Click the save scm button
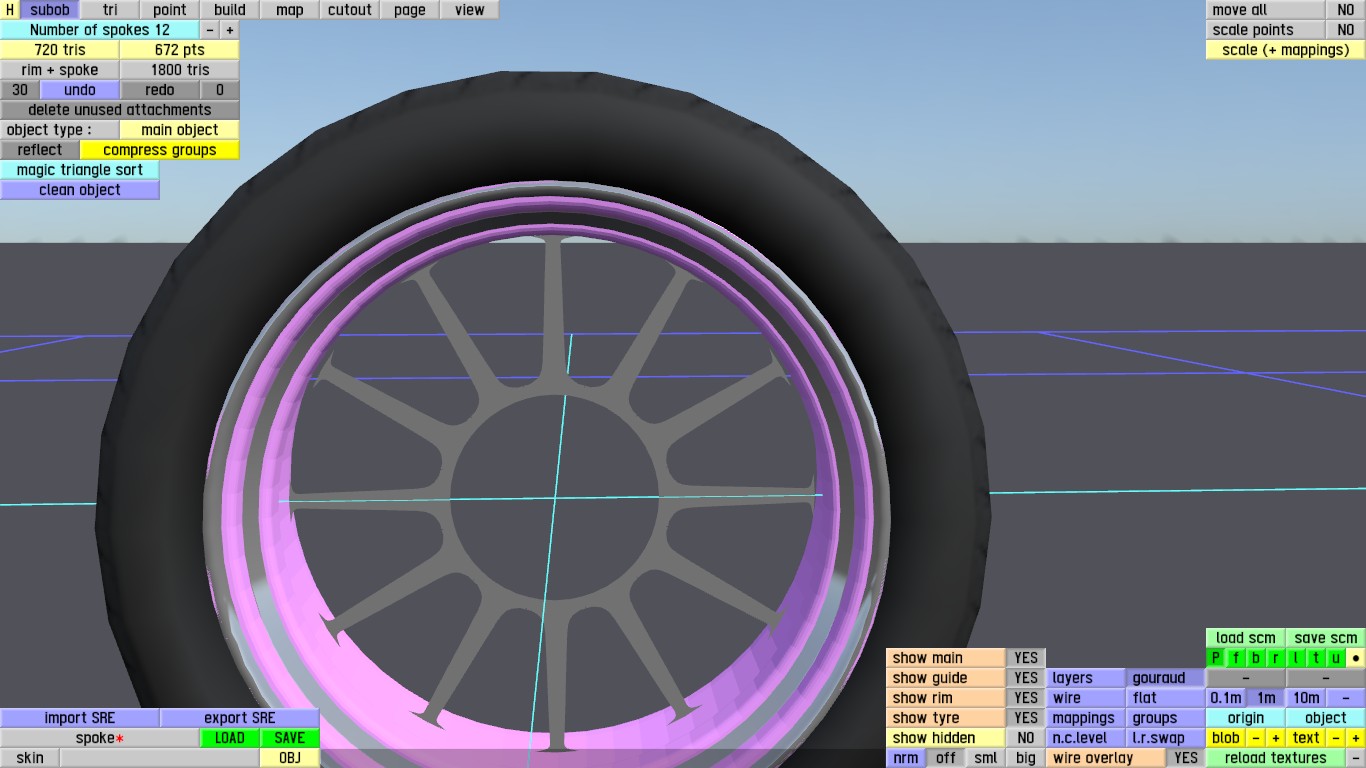 tap(1326, 638)
